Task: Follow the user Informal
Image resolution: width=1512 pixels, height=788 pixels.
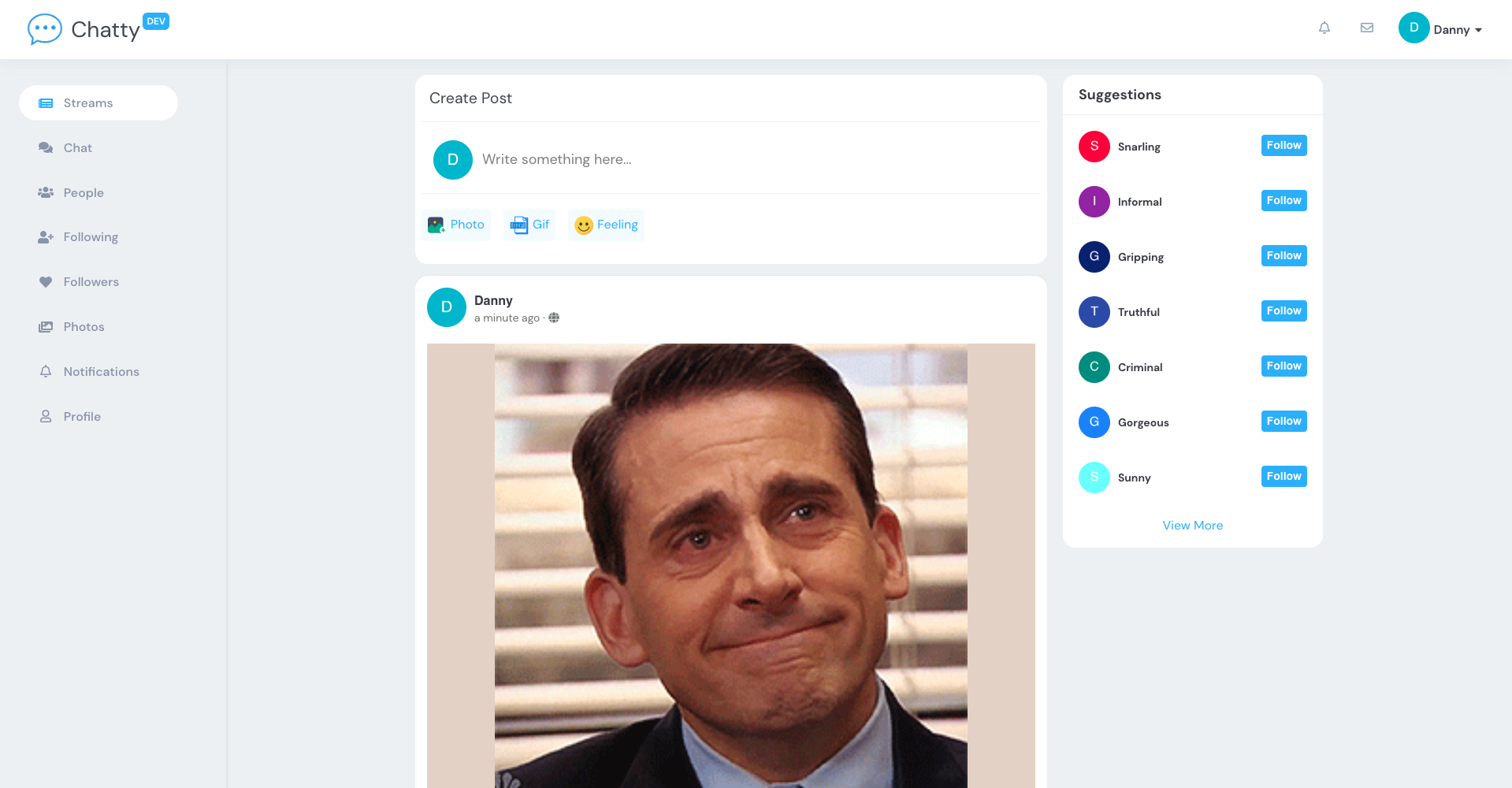Action: [x=1284, y=201]
